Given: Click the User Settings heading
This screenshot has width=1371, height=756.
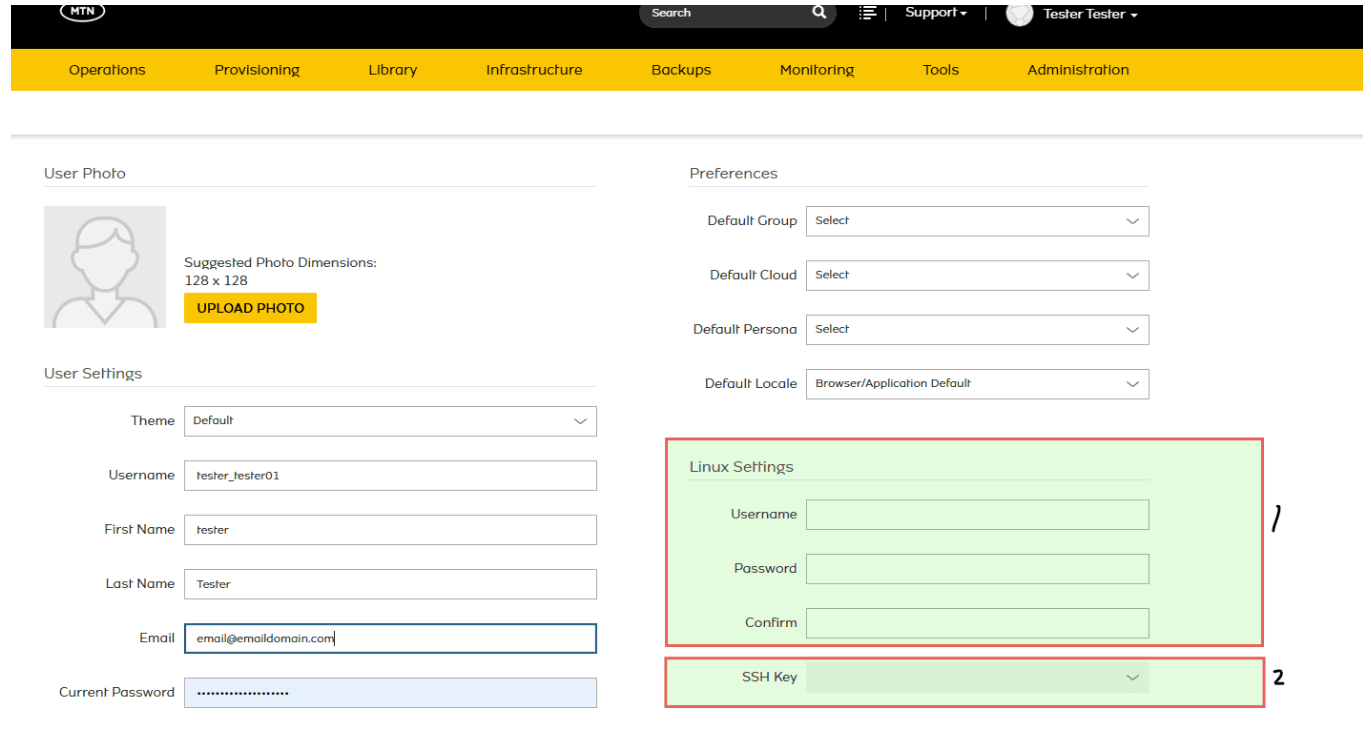Looking at the screenshot, I should point(93,373).
